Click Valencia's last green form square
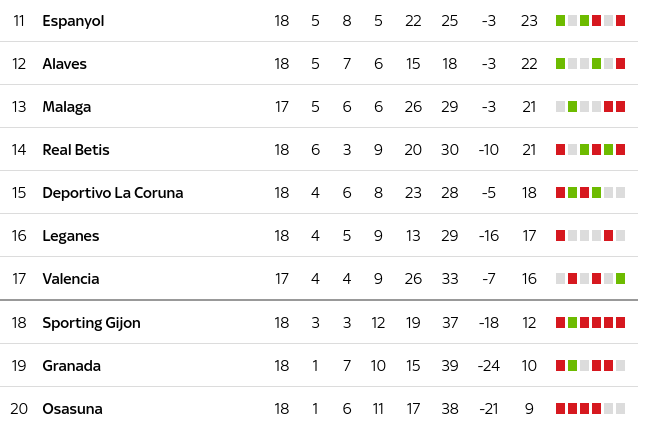The width and height of the screenshot is (653, 435). pos(621,278)
